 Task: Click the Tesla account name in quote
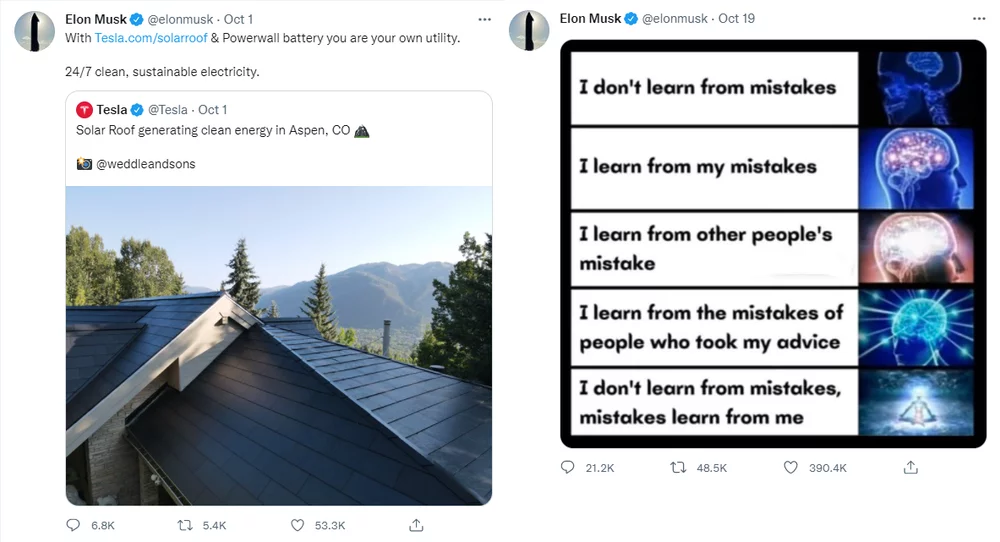pyautogui.click(x=111, y=110)
